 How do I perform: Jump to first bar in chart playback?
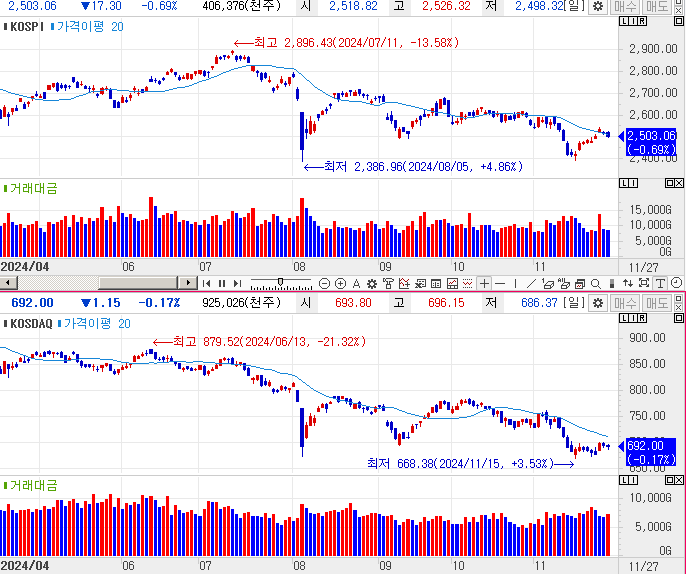pyautogui.click(x=206, y=284)
